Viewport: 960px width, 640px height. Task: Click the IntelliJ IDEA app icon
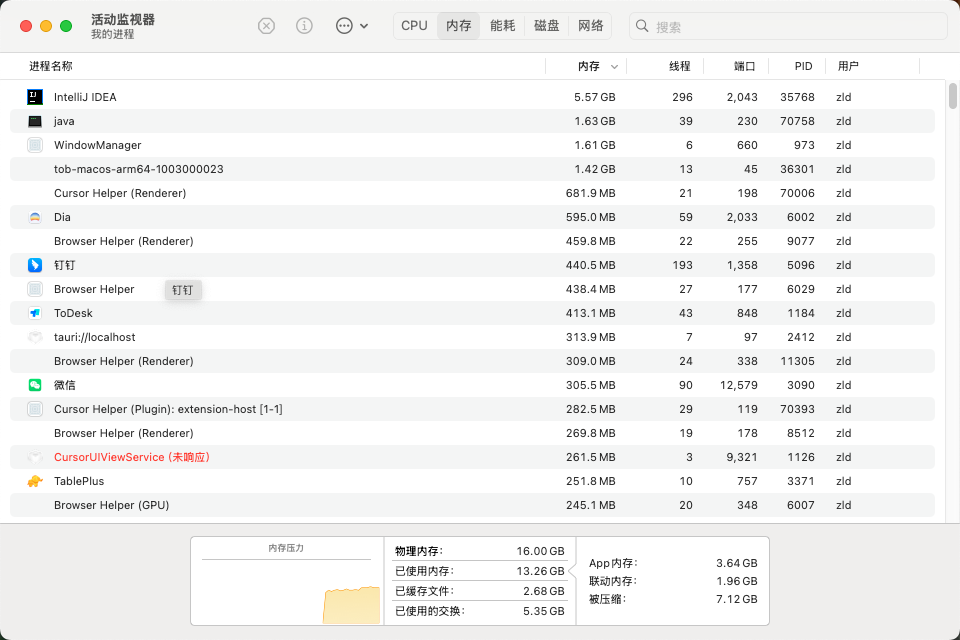coord(35,97)
